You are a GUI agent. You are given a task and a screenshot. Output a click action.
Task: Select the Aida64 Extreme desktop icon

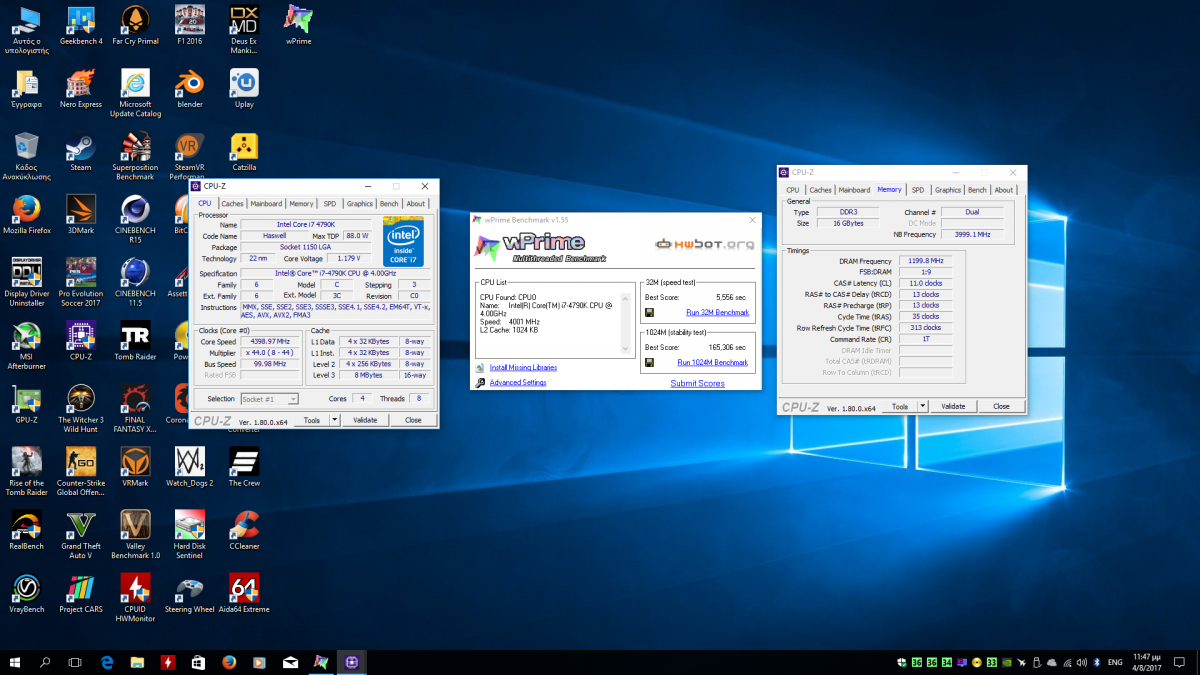244,592
